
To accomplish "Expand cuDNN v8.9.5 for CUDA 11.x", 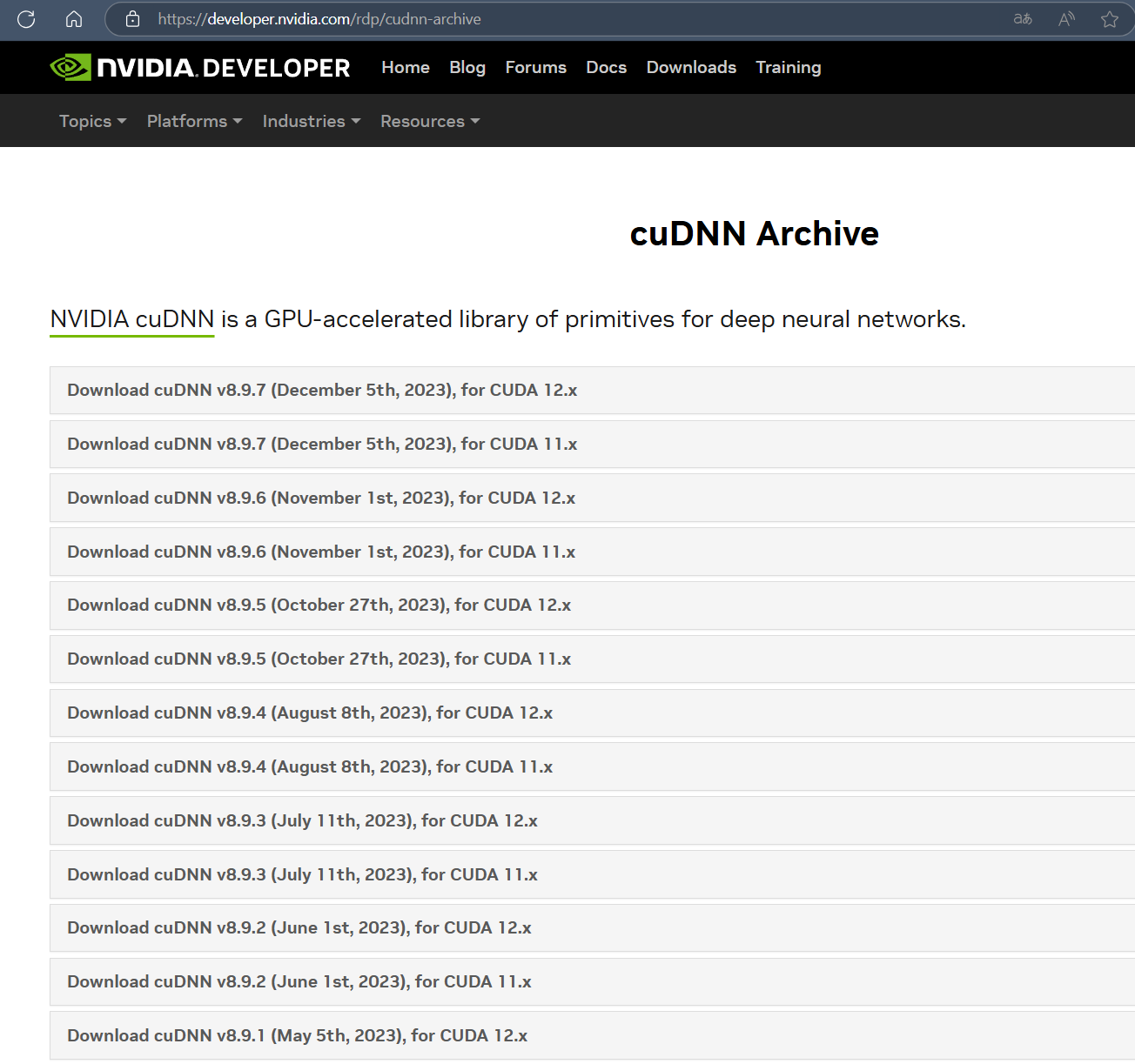I will coord(592,659).
